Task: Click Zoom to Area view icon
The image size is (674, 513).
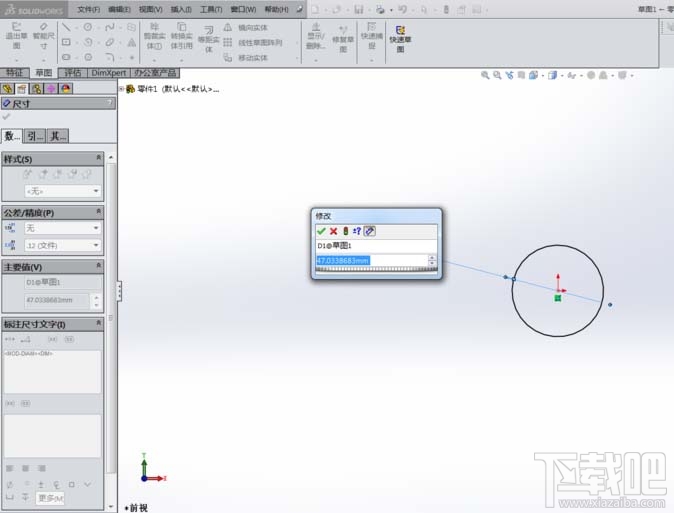Action: (x=497, y=75)
